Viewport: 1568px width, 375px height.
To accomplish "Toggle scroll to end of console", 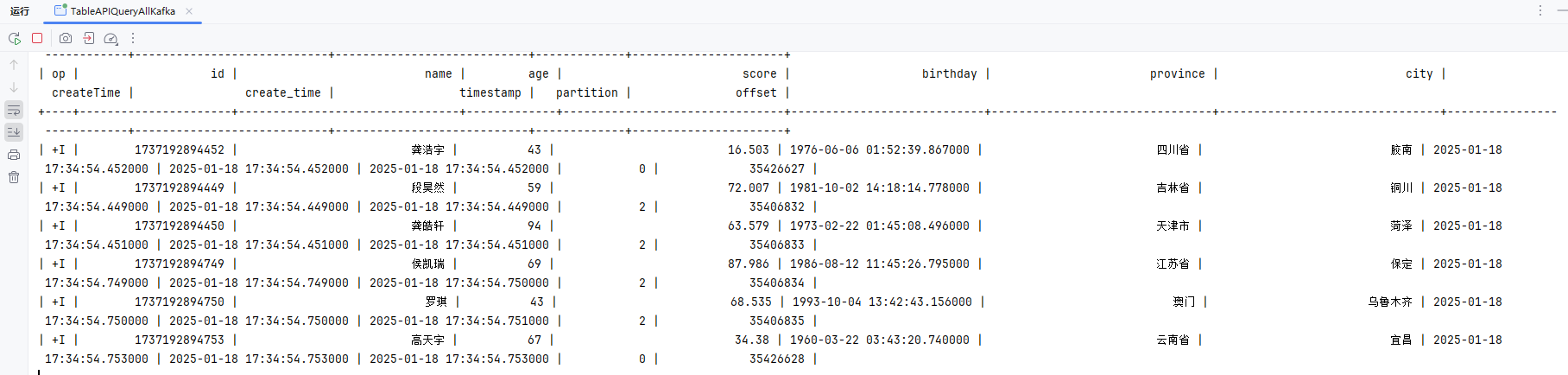I will pos(14,132).
